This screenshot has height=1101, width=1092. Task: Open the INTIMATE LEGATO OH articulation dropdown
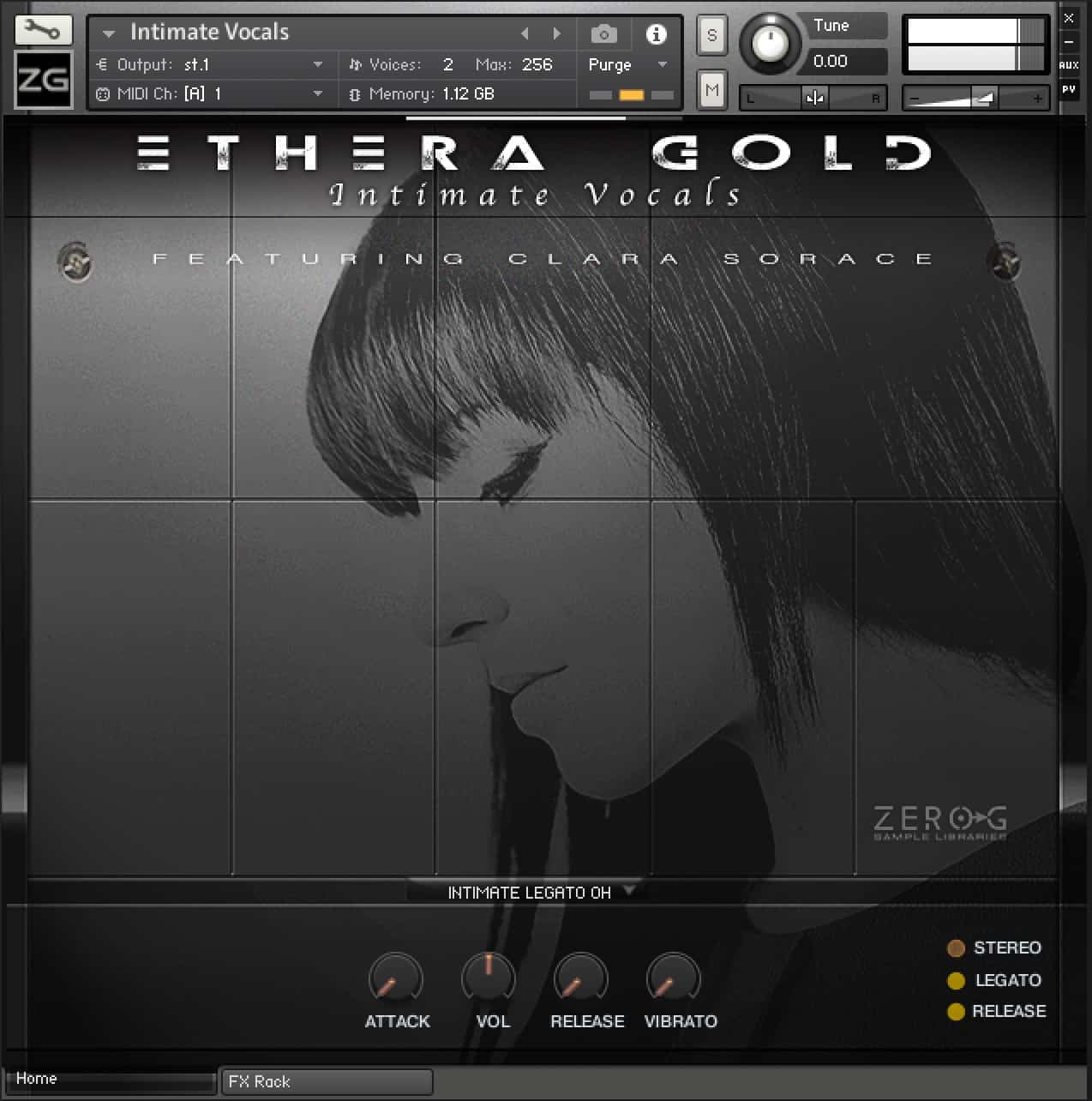click(529, 893)
